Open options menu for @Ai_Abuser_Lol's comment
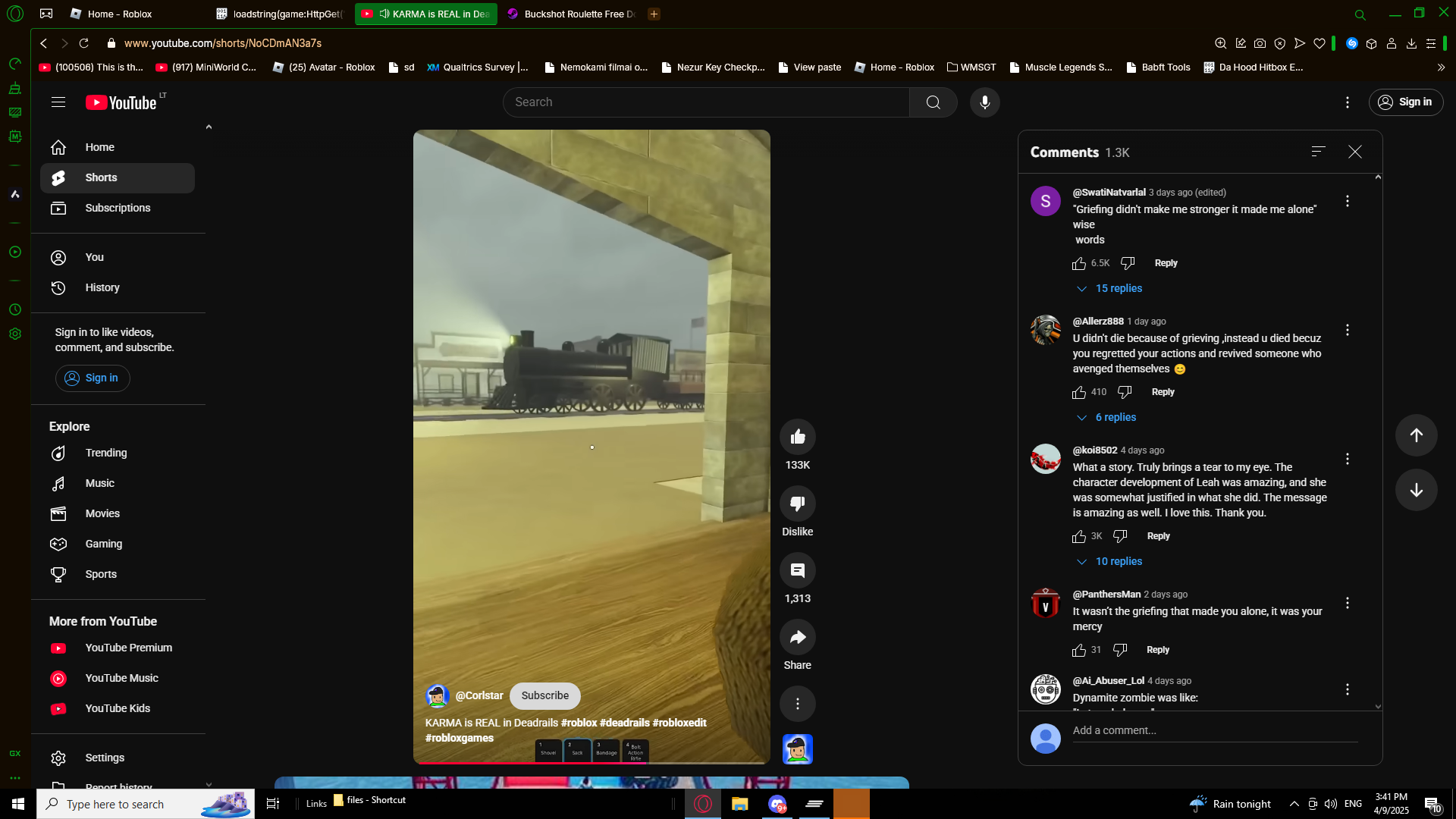Screen dimensions: 1456x819 point(1347,689)
